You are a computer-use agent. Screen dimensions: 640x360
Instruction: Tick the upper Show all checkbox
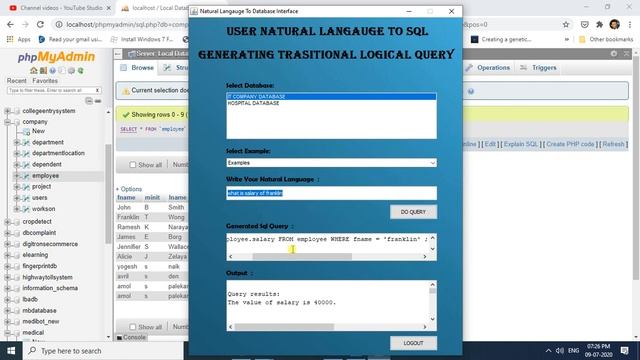point(133,165)
